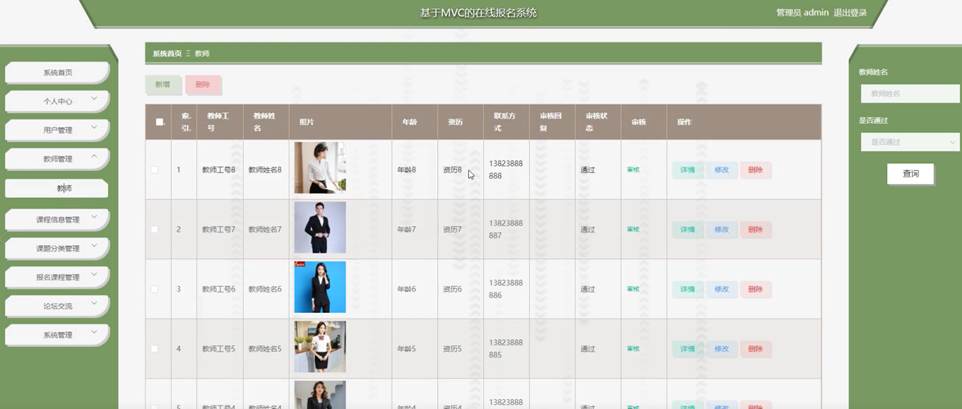Click the 审核状态 column header
Image resolution: width=962 pixels, height=409 pixels.
coord(596,122)
